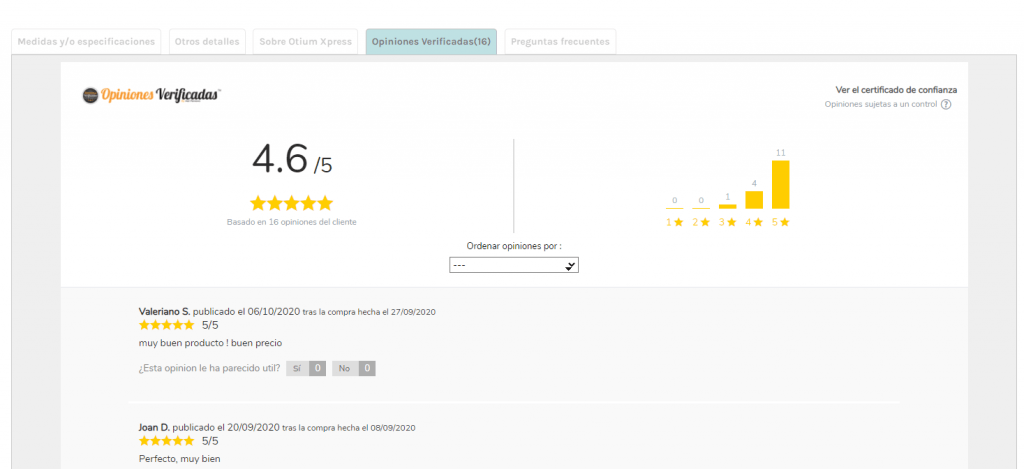Click the 1 star label under chart
This screenshot has width=1024, height=469.
point(675,222)
